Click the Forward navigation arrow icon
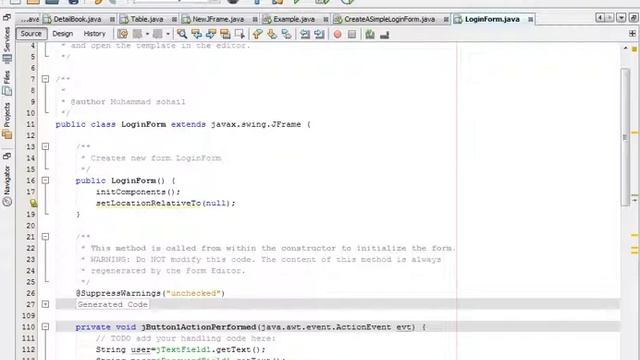640x360 pixels. tap(158, 34)
